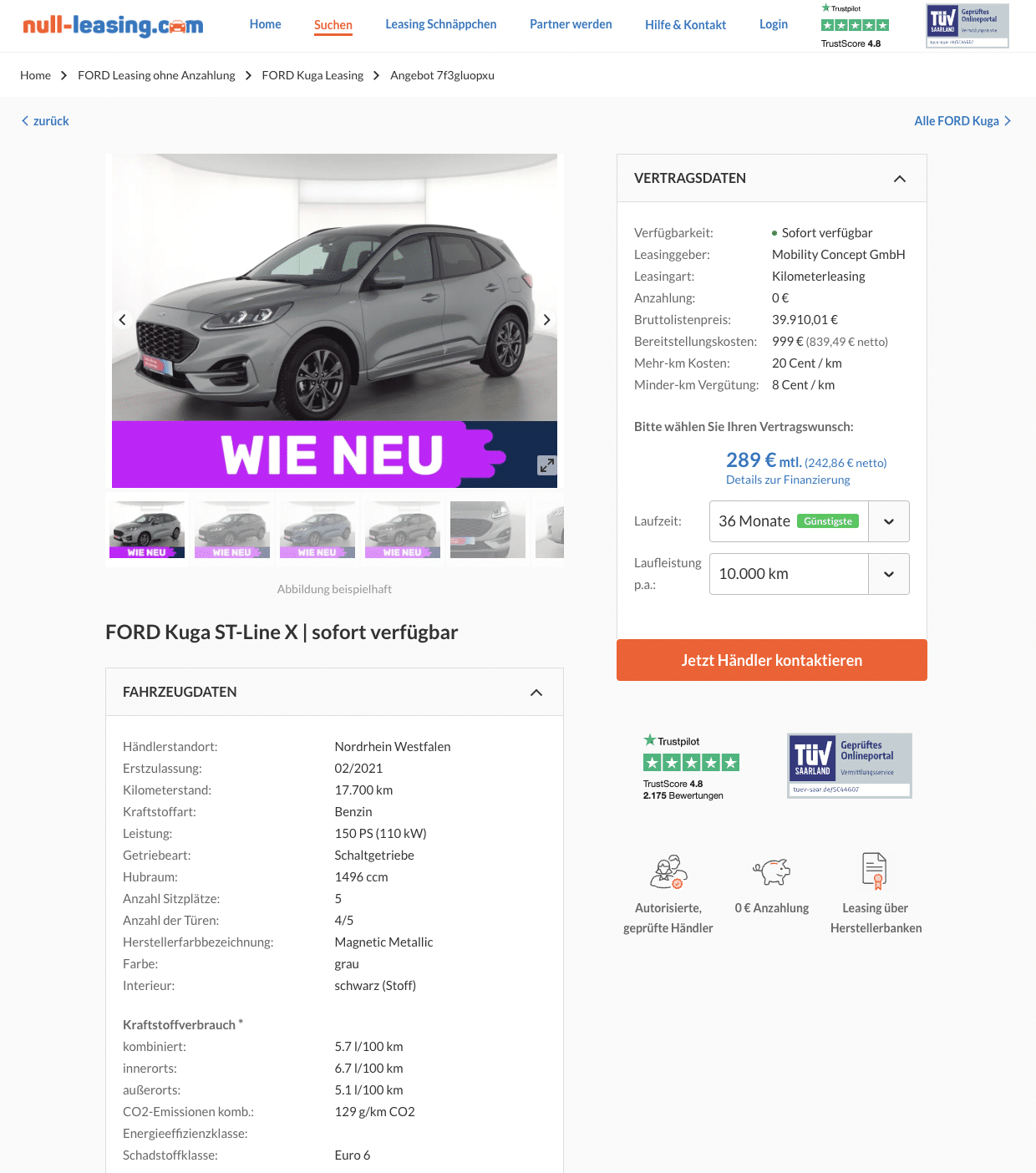Select the fifth thumbnail showing front grille
This screenshot has height=1173, width=1036.
[488, 530]
